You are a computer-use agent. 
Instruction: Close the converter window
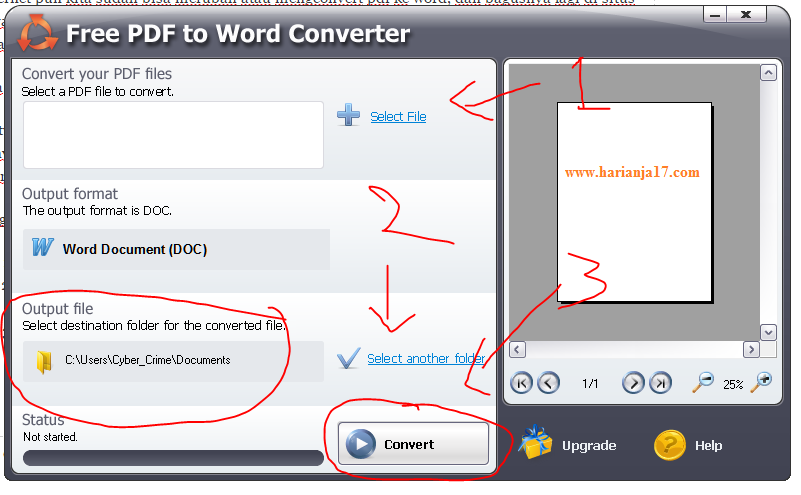(x=746, y=15)
